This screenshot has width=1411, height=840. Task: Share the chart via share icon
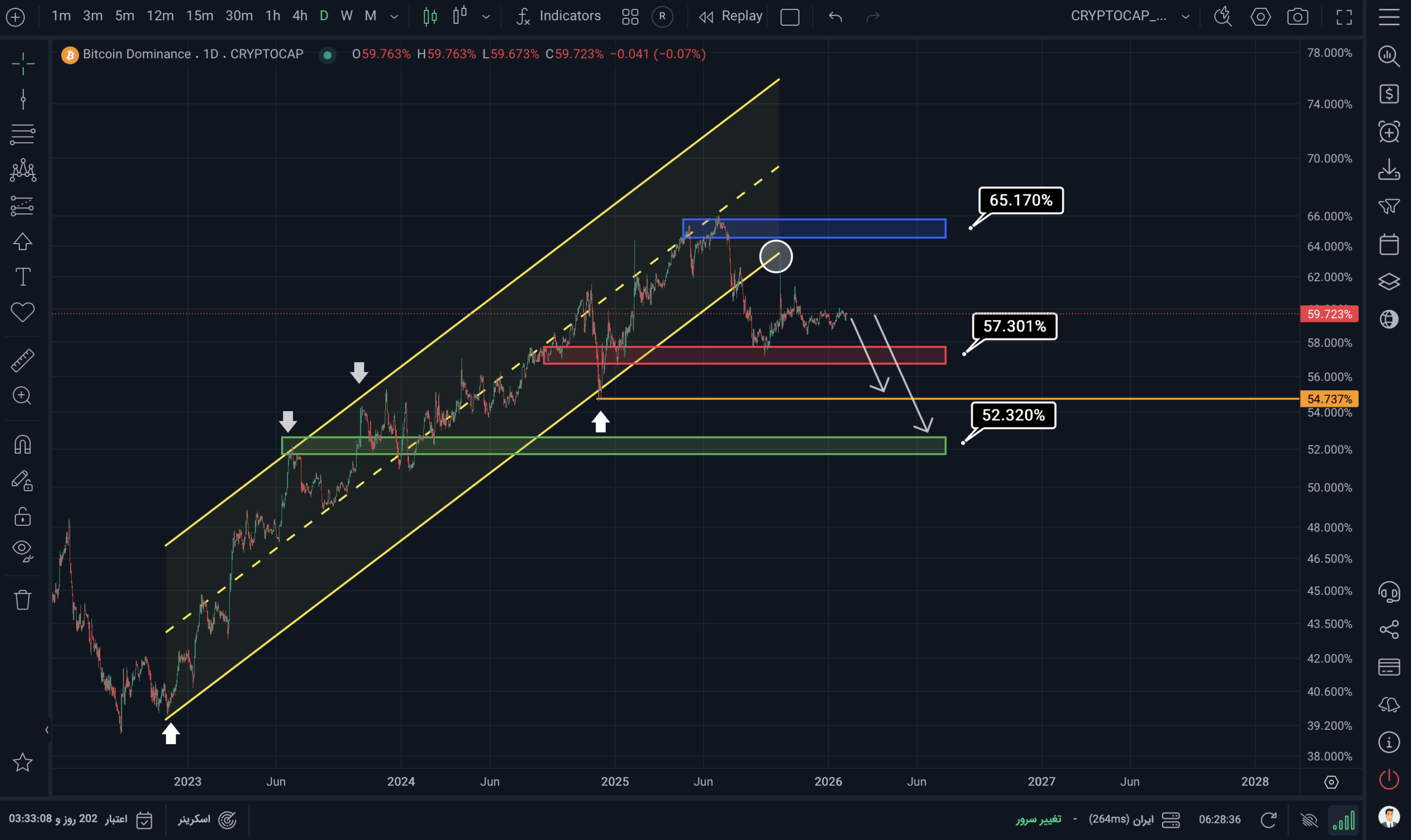click(1389, 629)
